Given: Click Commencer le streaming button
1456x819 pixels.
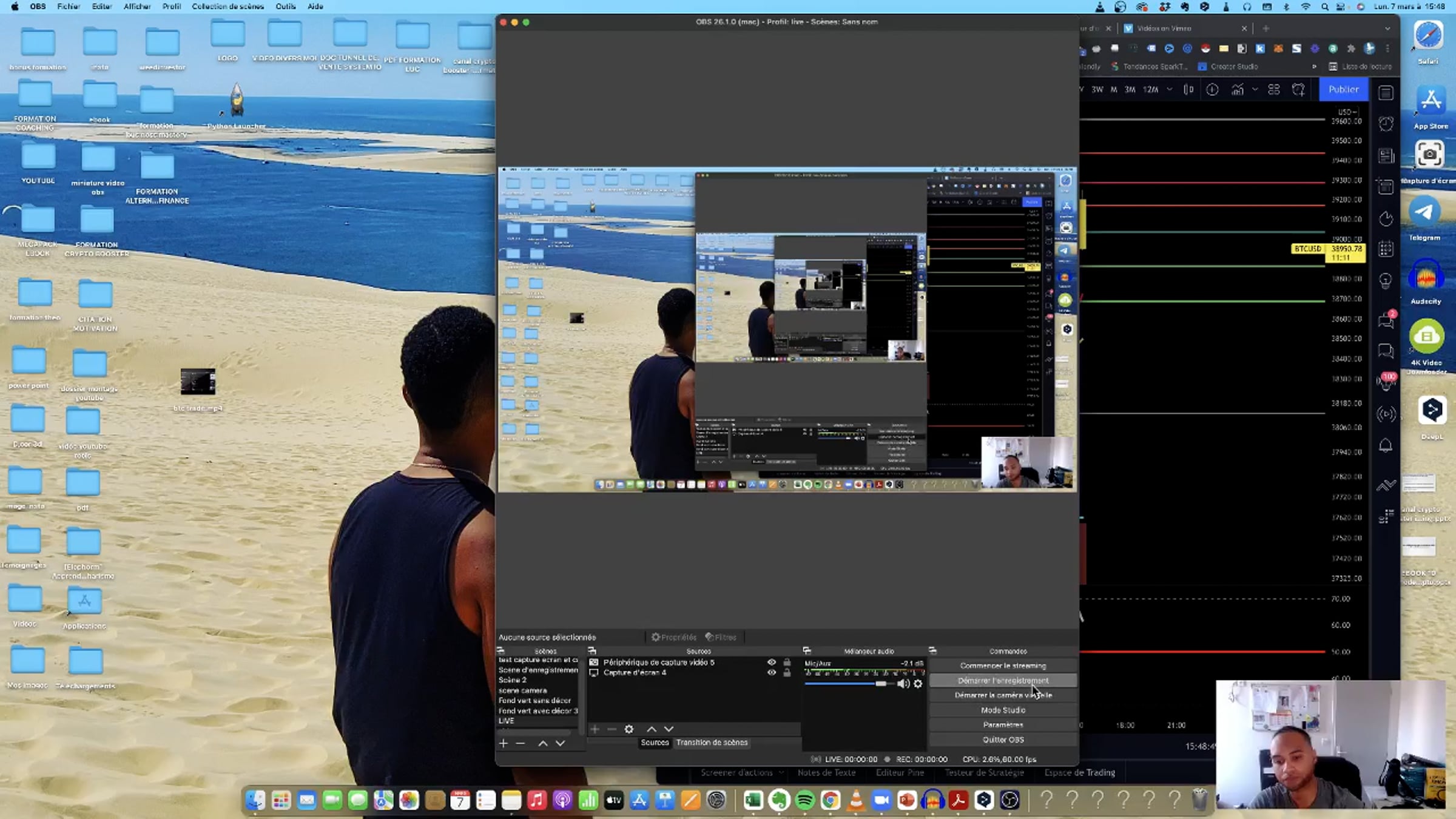Looking at the screenshot, I should [1003, 666].
